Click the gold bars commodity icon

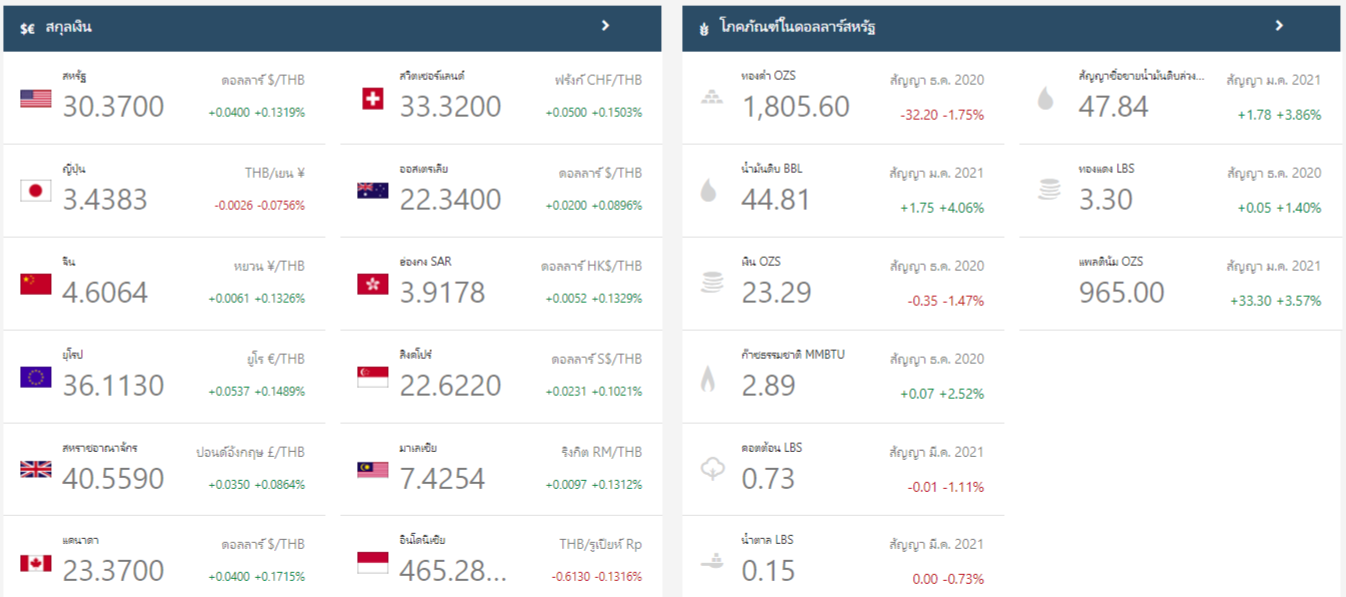[710, 98]
